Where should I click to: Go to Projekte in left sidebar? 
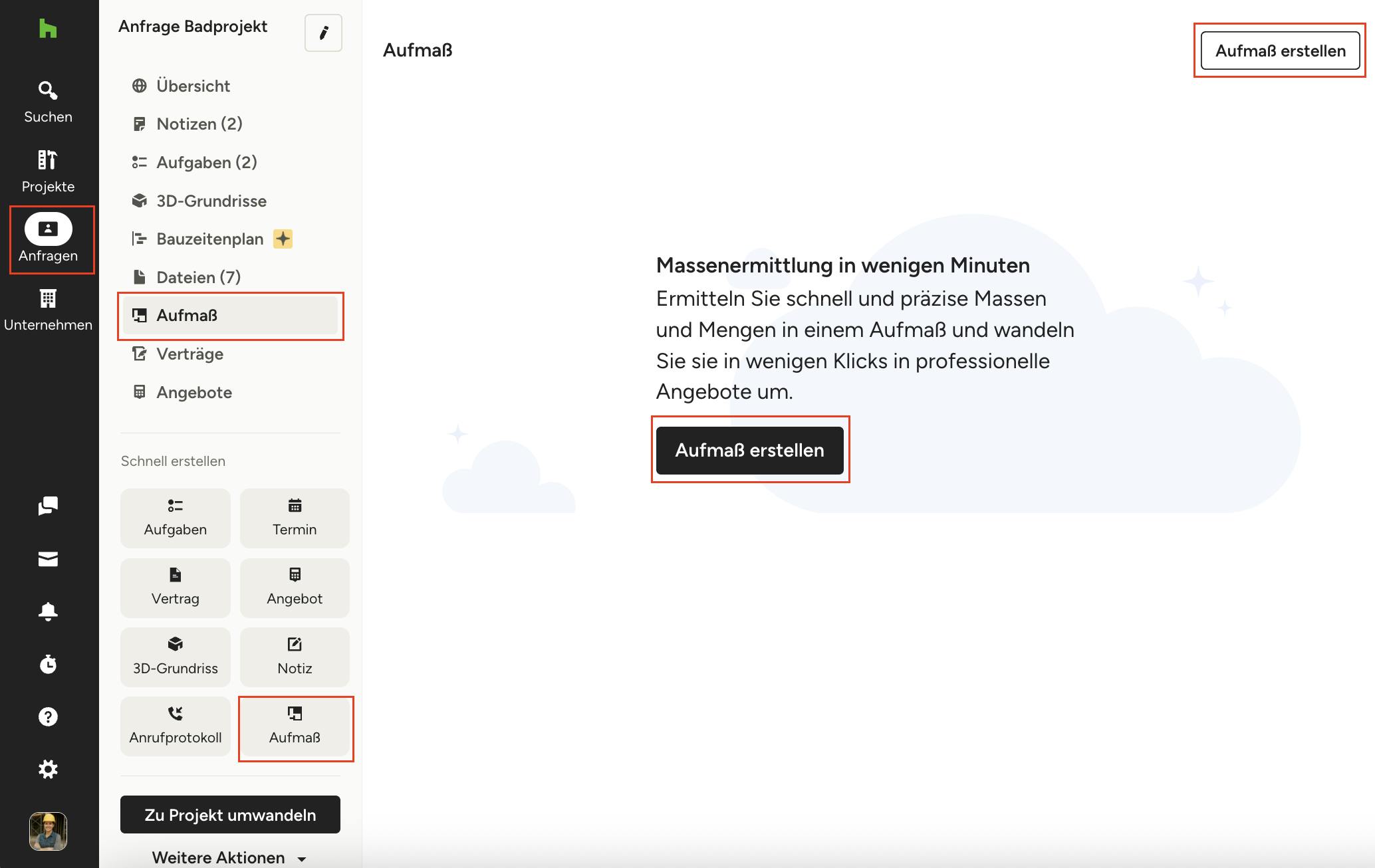(x=48, y=171)
